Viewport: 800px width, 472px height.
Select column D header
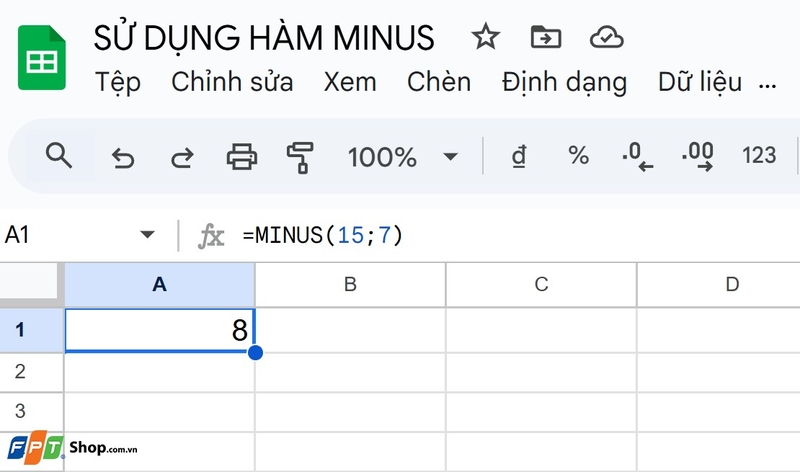point(719,285)
